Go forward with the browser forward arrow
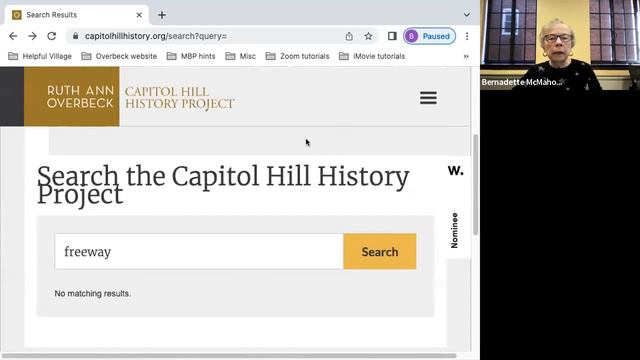Screen dimensions: 640x360 (x=32, y=36)
